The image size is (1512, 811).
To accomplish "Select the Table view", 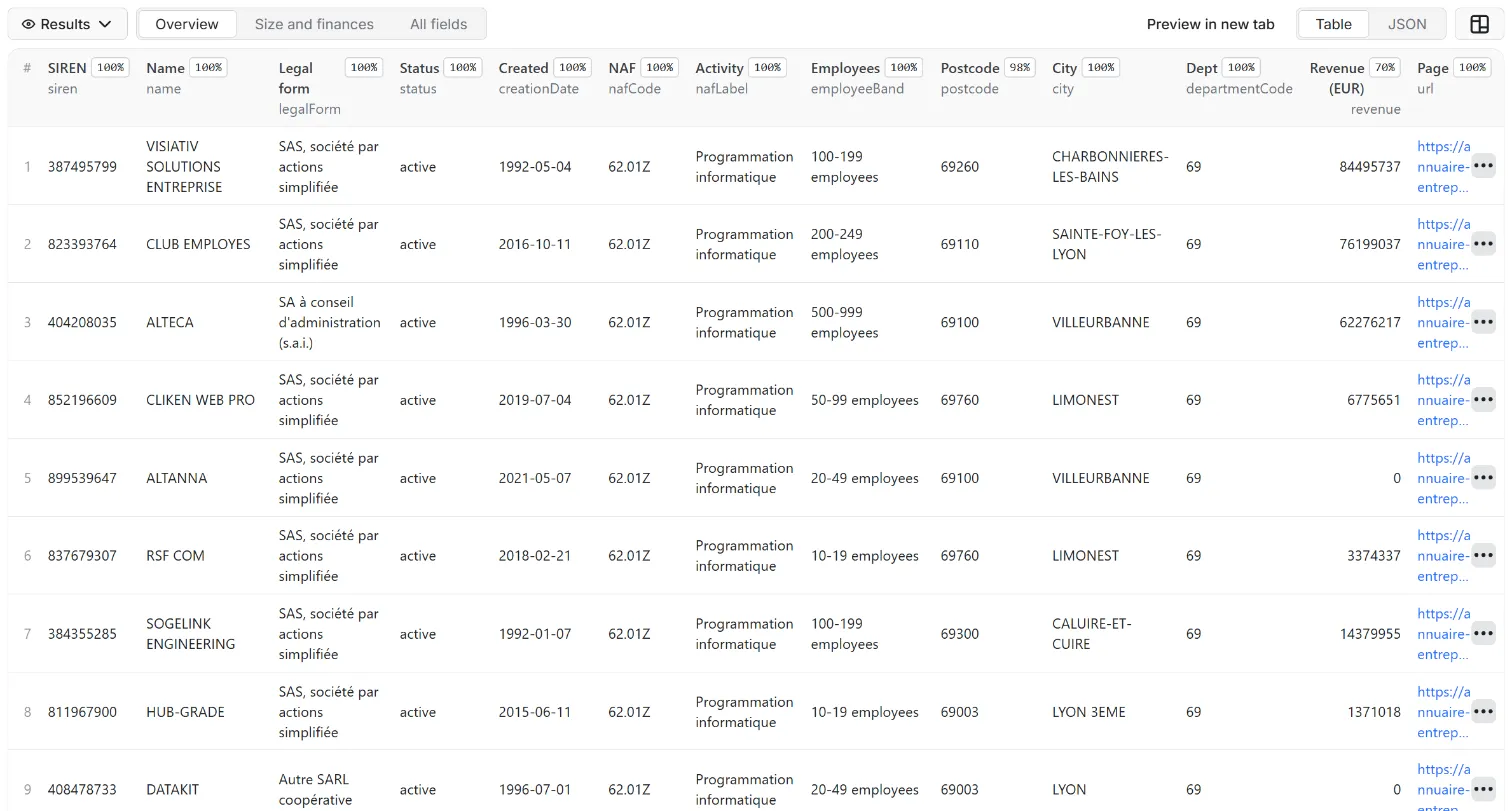I will coord(1333,24).
